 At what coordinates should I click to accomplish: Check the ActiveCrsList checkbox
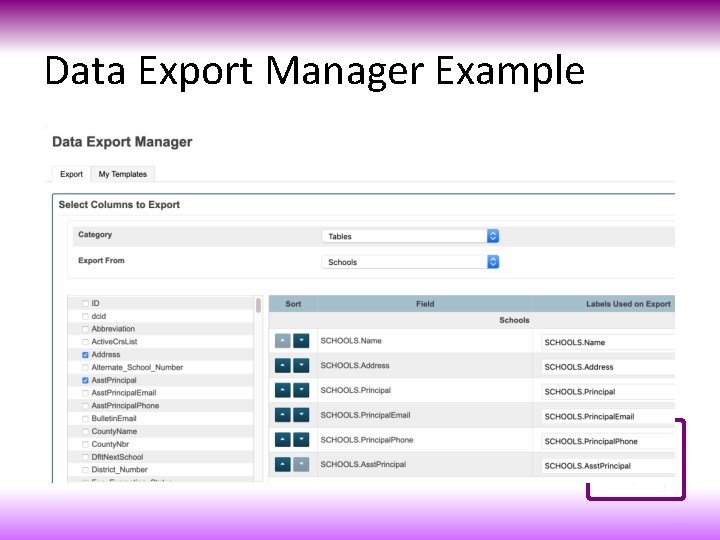pos(85,342)
